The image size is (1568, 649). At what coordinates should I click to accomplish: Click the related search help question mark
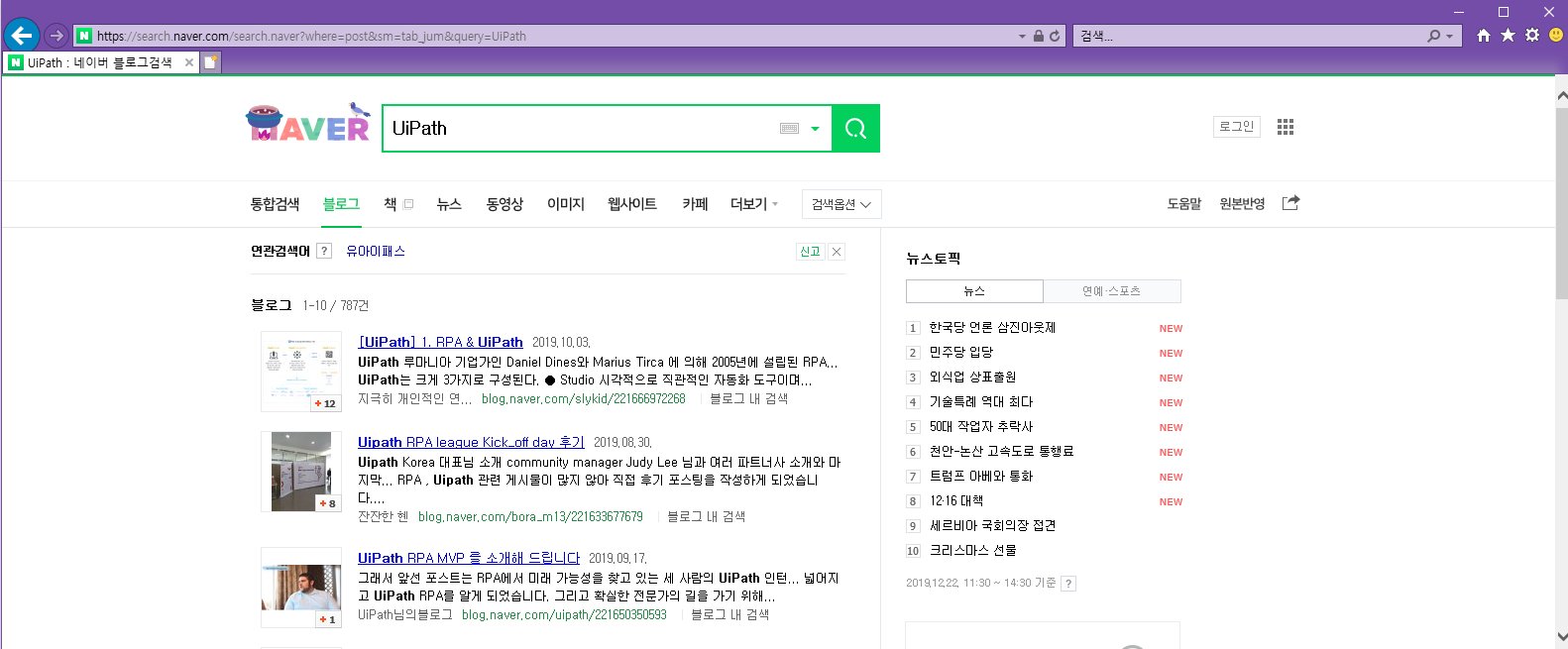(x=323, y=252)
